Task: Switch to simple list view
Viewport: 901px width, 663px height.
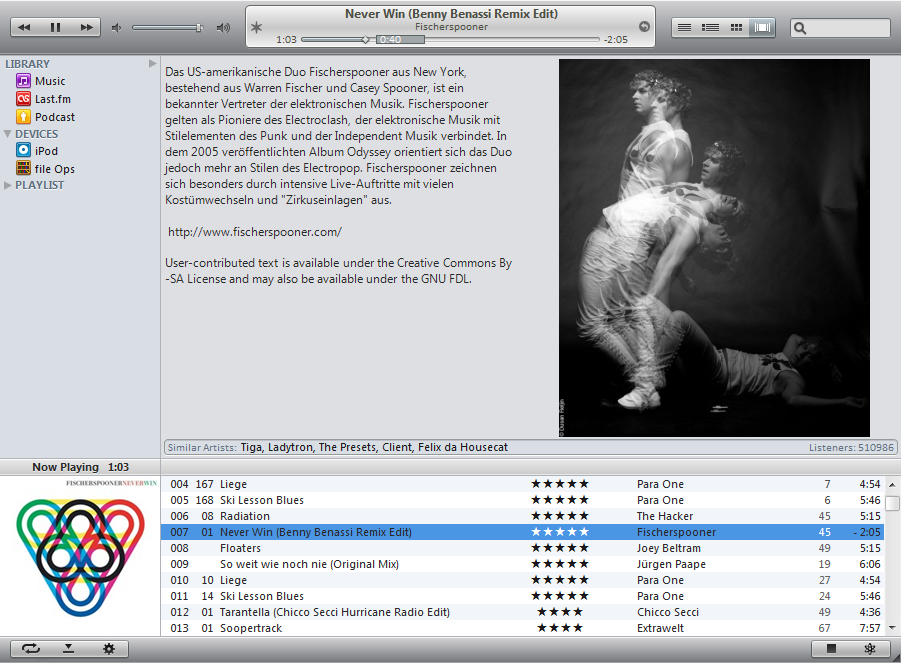Action: tap(684, 27)
